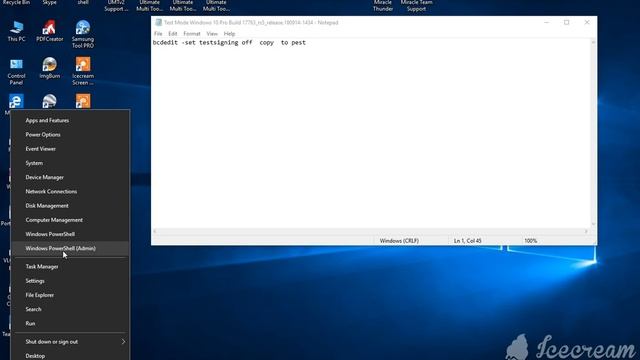Choose Search in the Win+X menu
The image size is (640, 360).
pyautogui.click(x=70, y=309)
